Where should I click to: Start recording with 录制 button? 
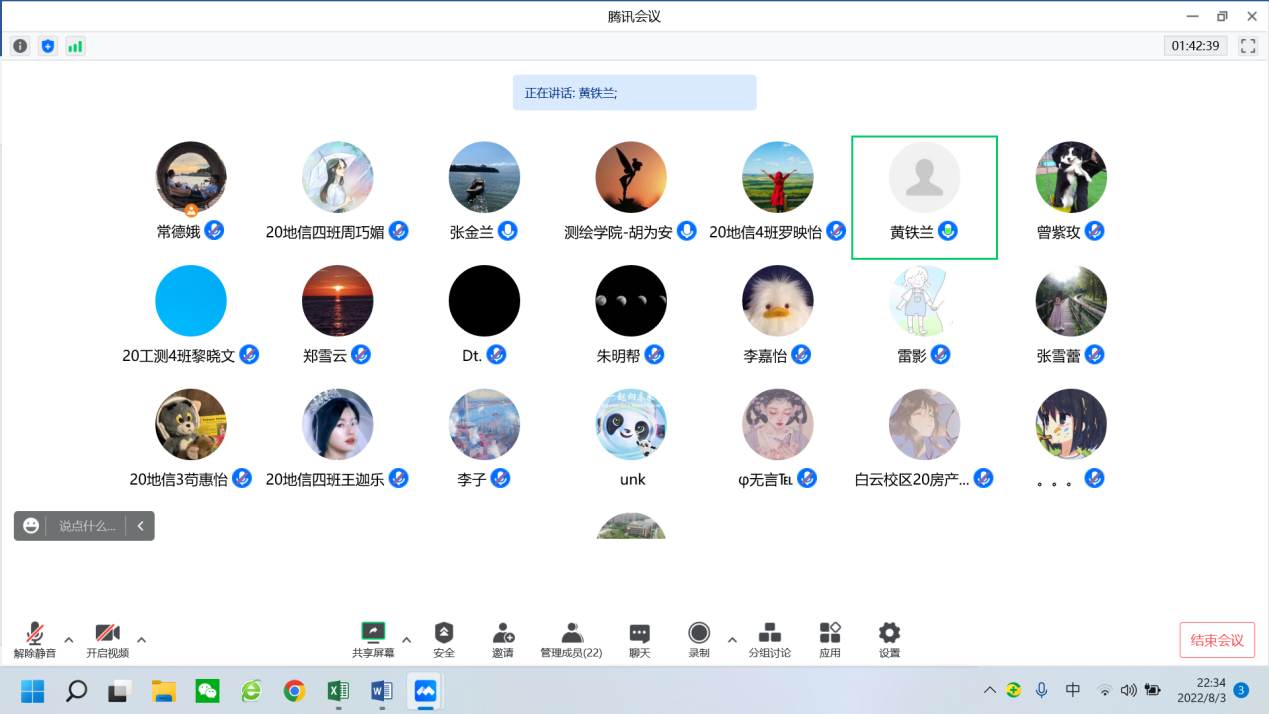pyautogui.click(x=699, y=639)
